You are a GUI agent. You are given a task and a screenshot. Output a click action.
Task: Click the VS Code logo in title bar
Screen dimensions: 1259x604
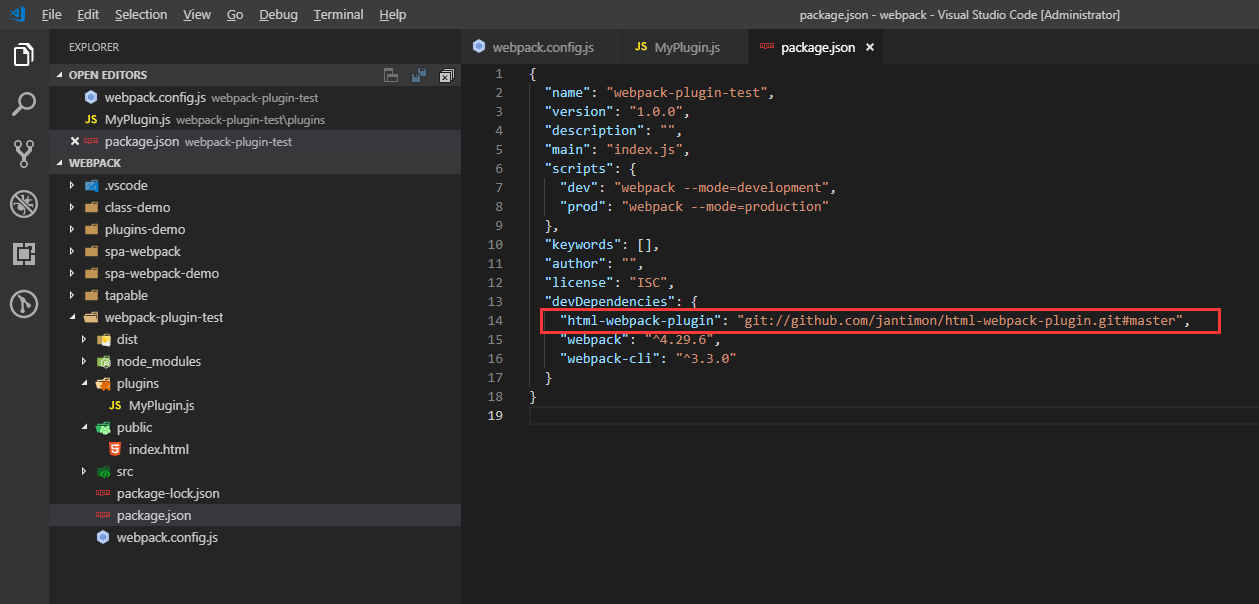point(17,14)
